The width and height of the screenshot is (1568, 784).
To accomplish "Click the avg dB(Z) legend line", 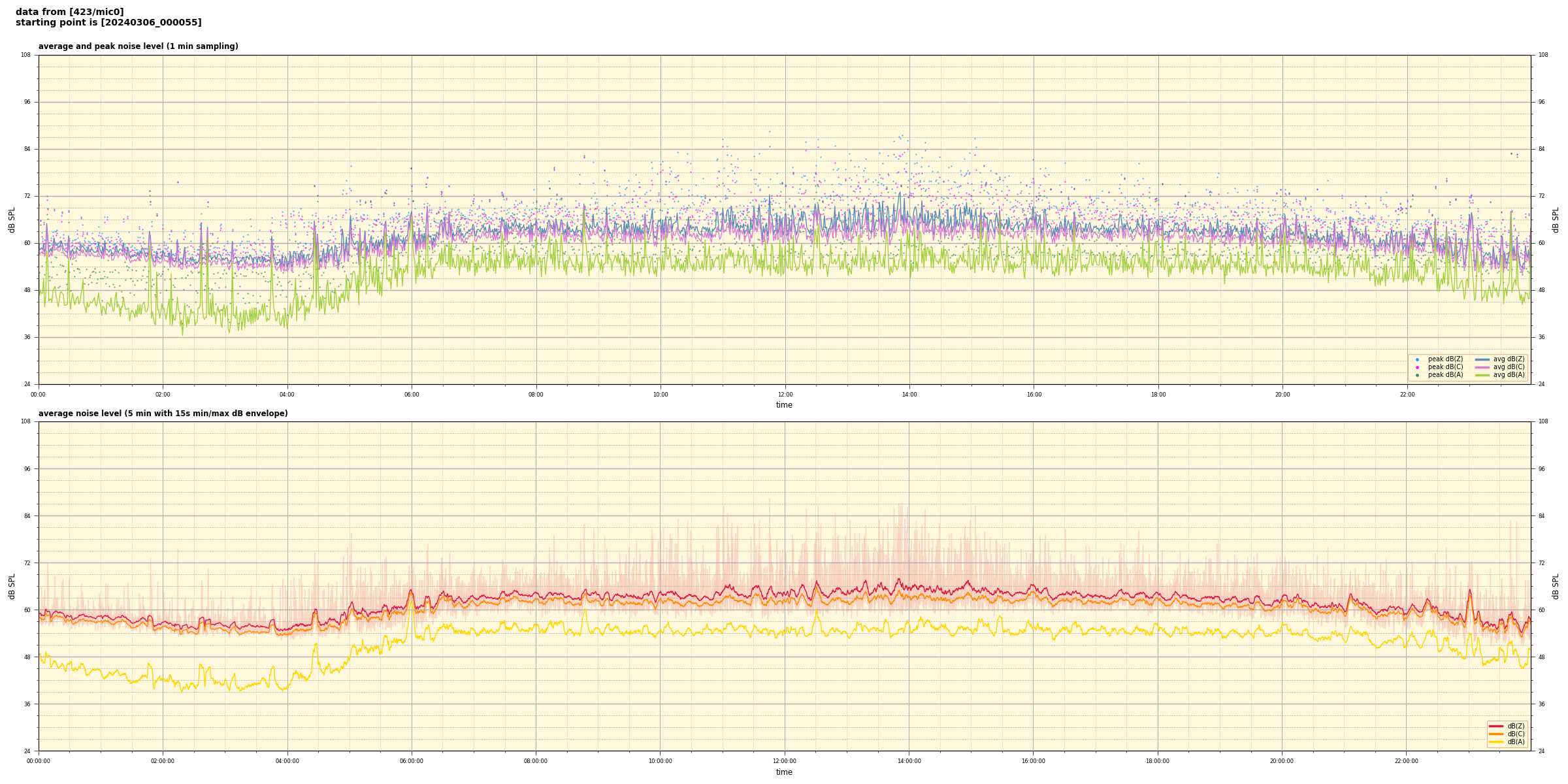I will point(1482,359).
